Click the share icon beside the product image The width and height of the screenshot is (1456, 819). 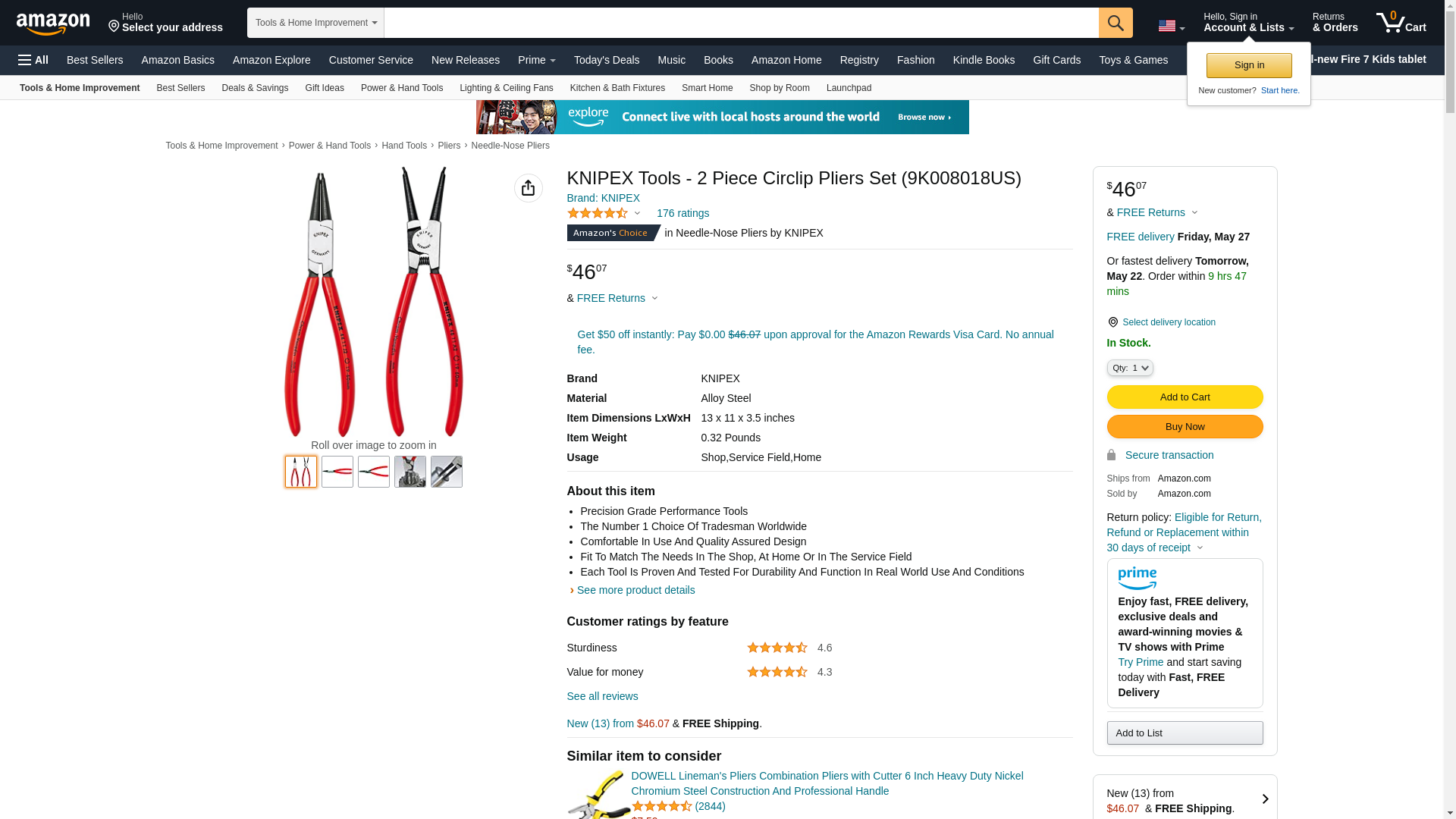pyautogui.click(x=529, y=188)
